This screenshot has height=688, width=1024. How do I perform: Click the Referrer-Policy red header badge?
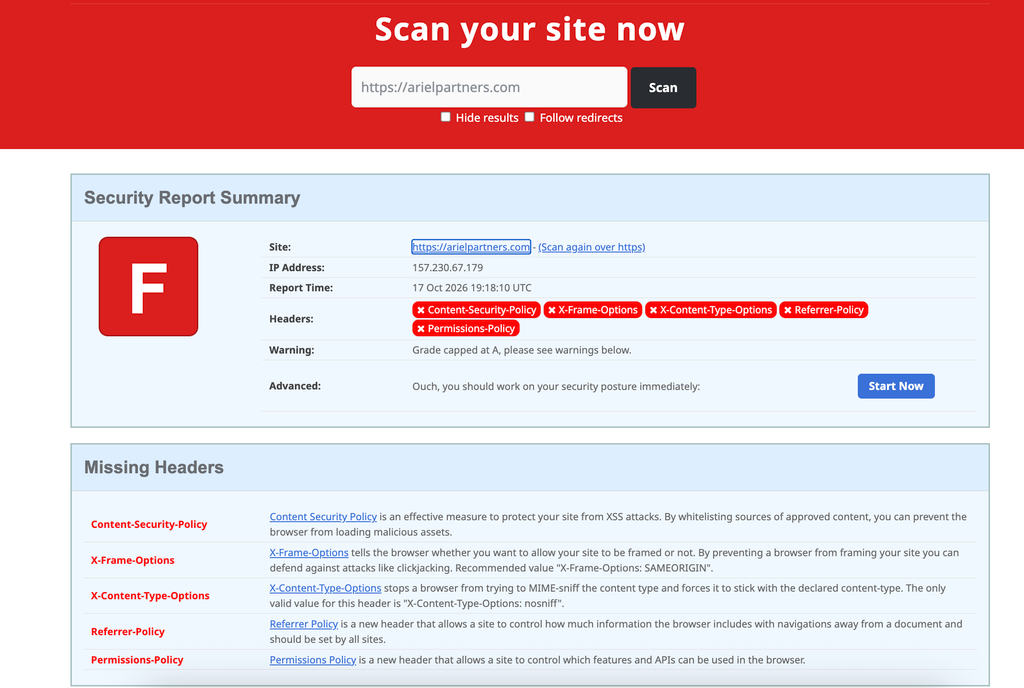click(824, 310)
